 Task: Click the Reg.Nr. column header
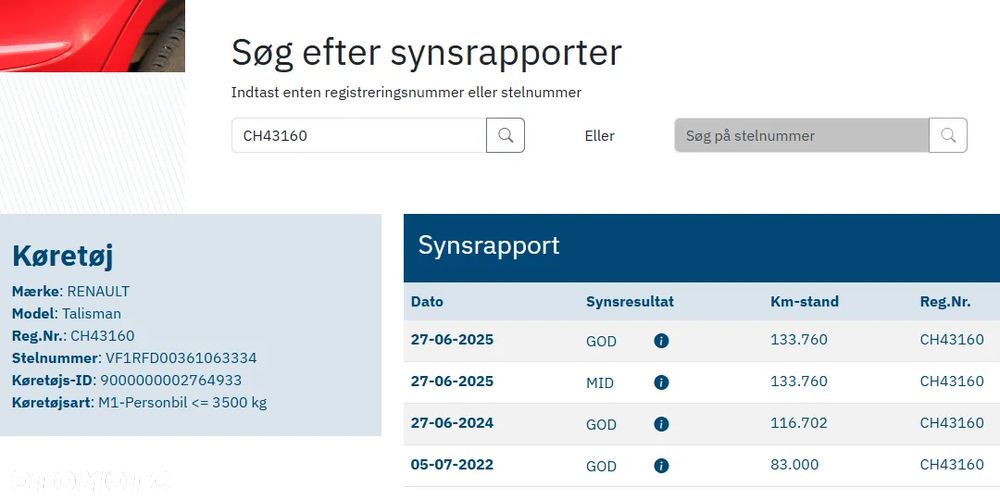pyautogui.click(x=945, y=301)
